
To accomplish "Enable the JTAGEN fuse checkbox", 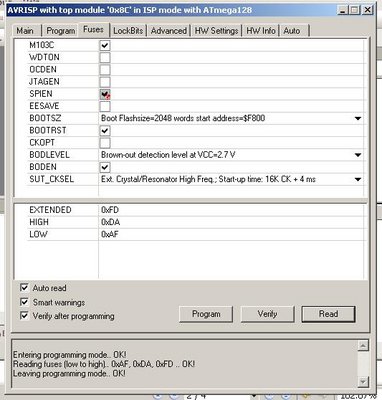I will (x=105, y=82).
